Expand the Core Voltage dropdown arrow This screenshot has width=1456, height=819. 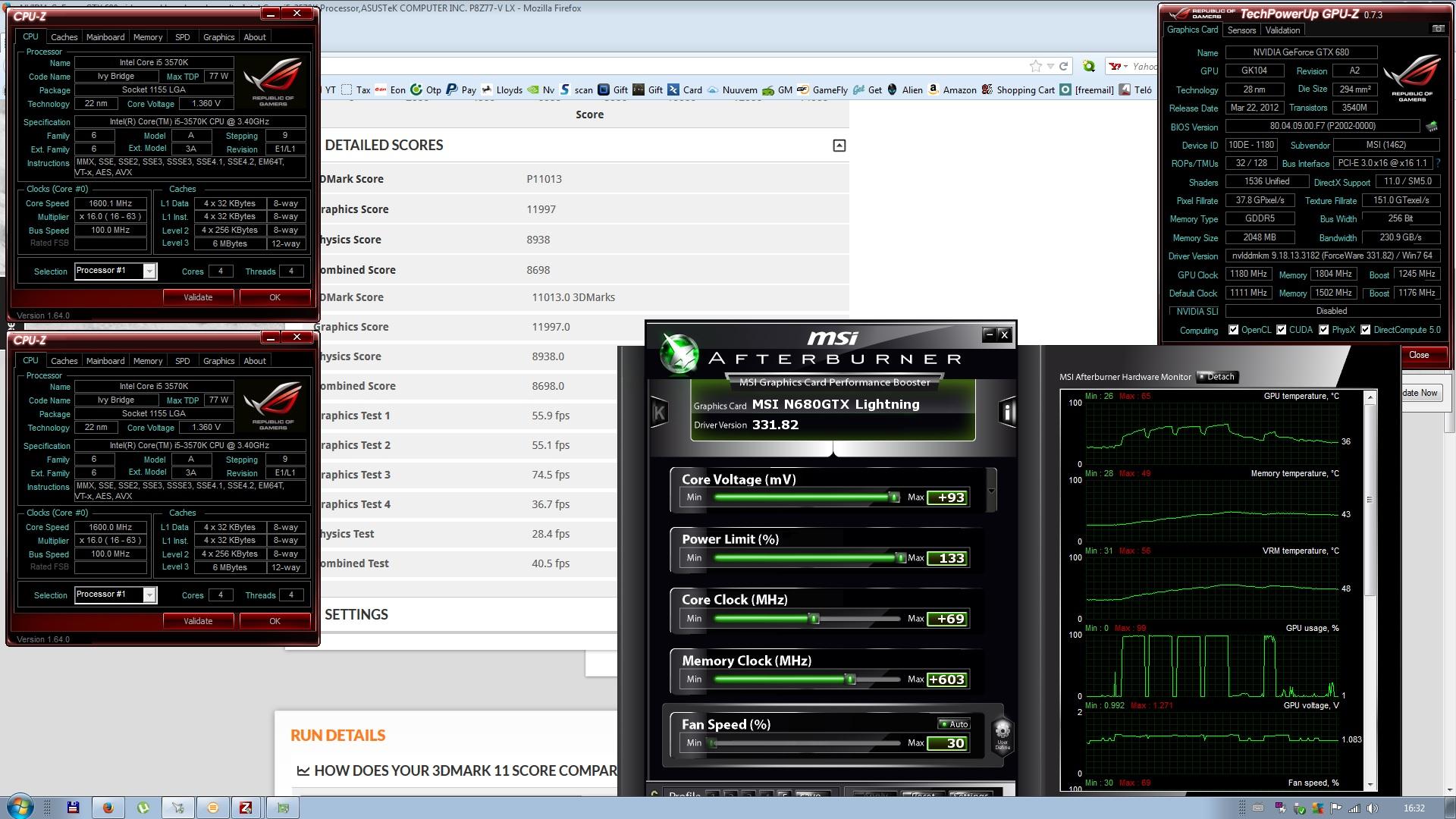tap(991, 491)
